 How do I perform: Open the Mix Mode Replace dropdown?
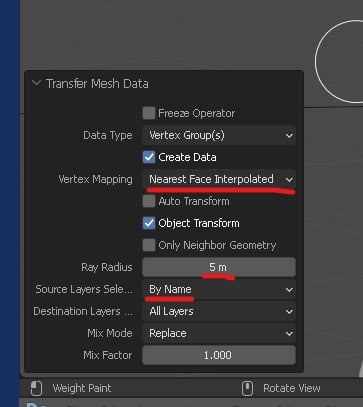[219, 333]
